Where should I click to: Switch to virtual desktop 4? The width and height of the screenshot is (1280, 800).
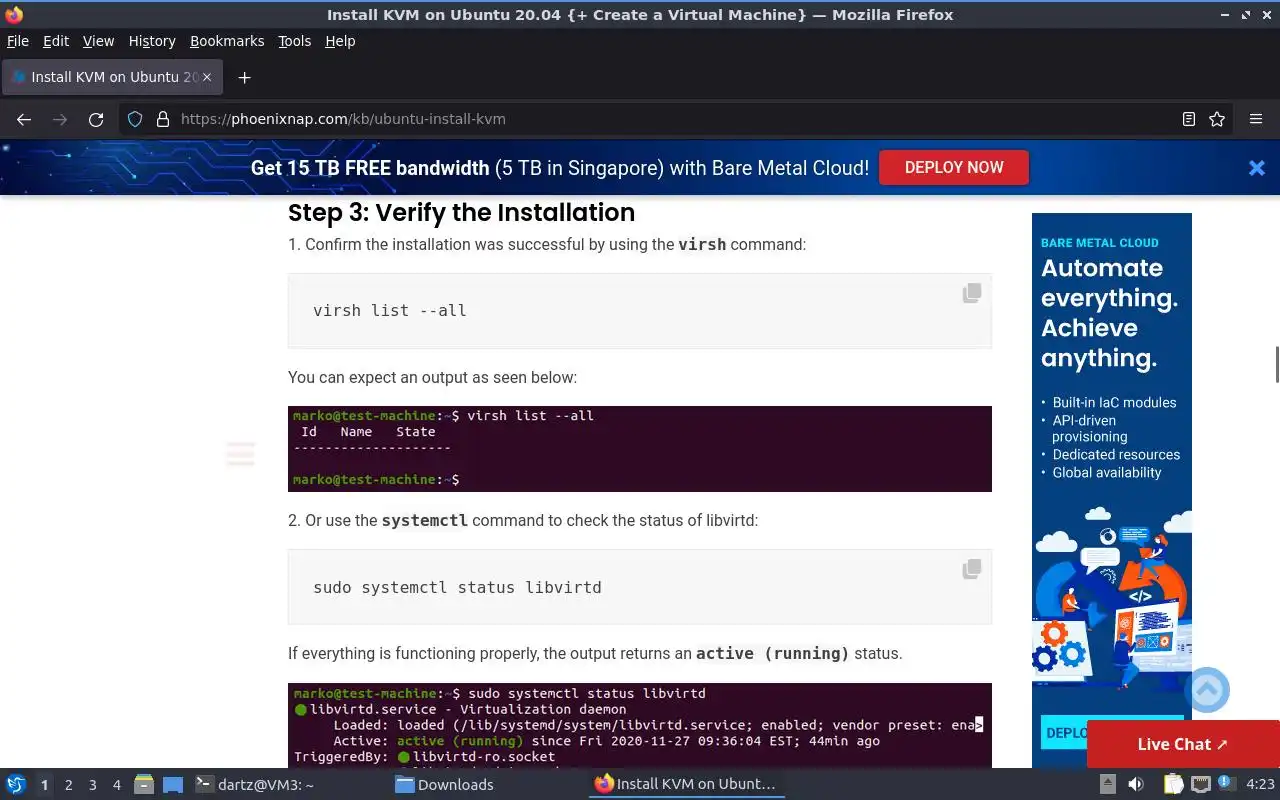[x=117, y=785]
